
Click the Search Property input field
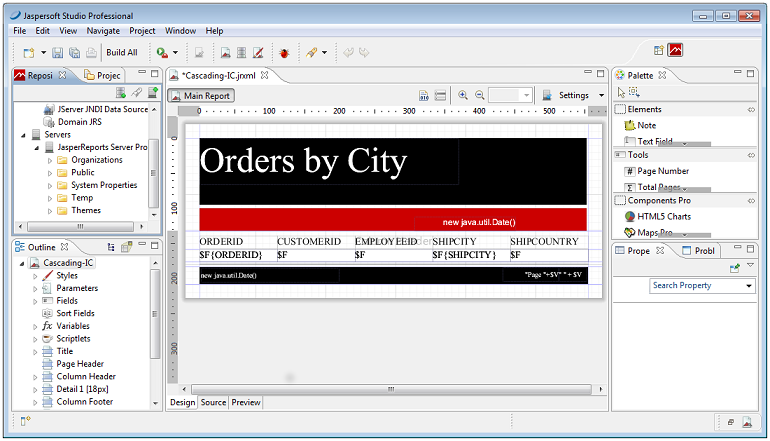click(x=697, y=285)
